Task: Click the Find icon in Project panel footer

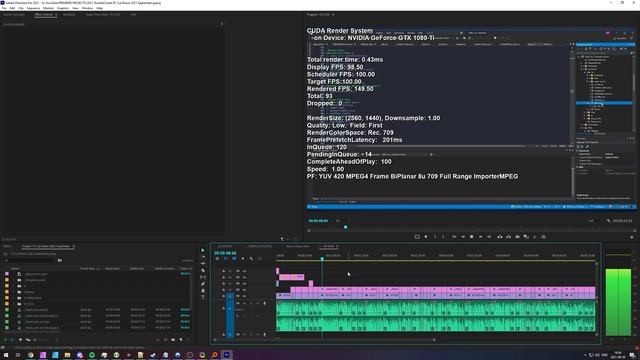Action: tap(166, 340)
